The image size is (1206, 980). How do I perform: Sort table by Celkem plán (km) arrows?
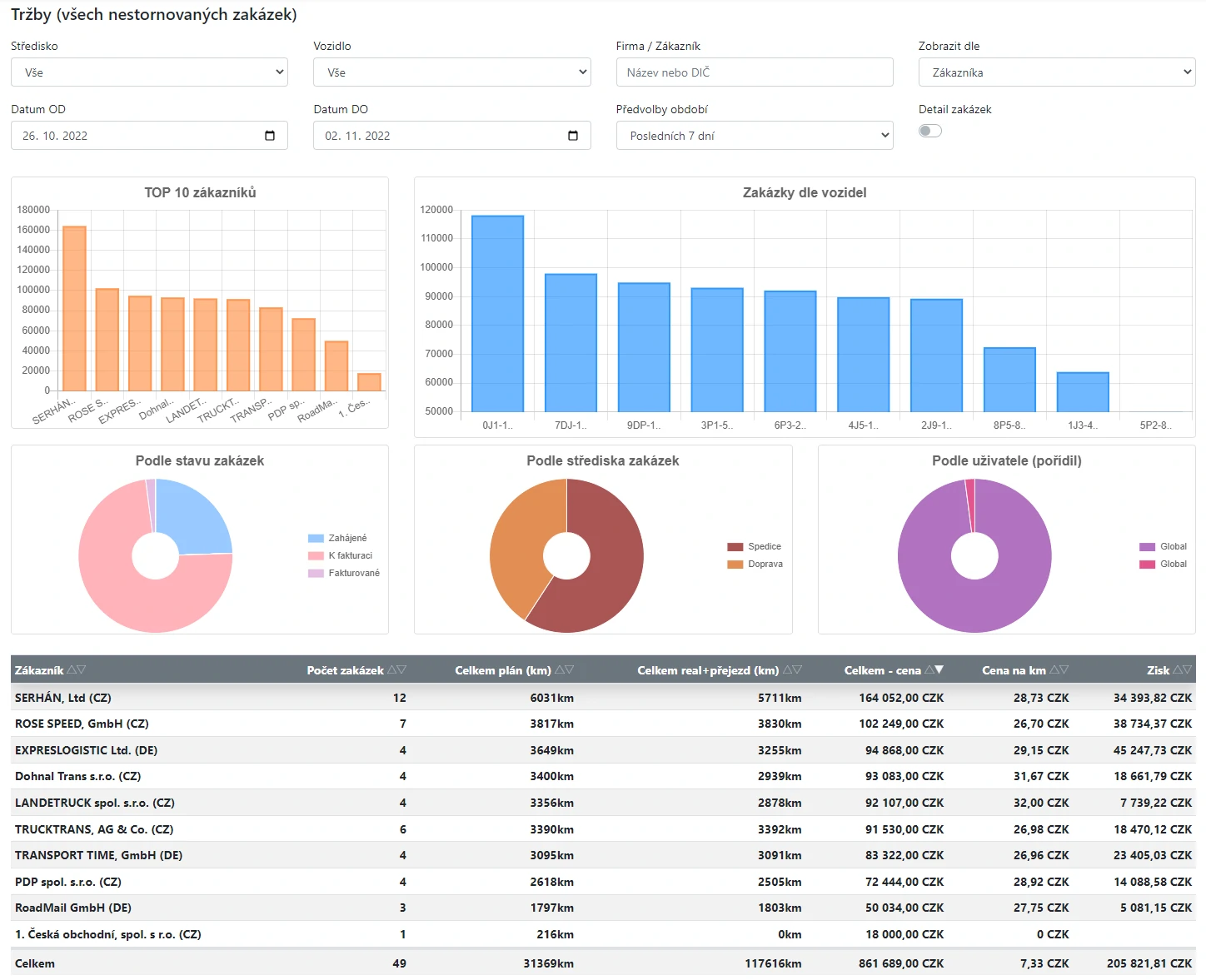pos(565,669)
